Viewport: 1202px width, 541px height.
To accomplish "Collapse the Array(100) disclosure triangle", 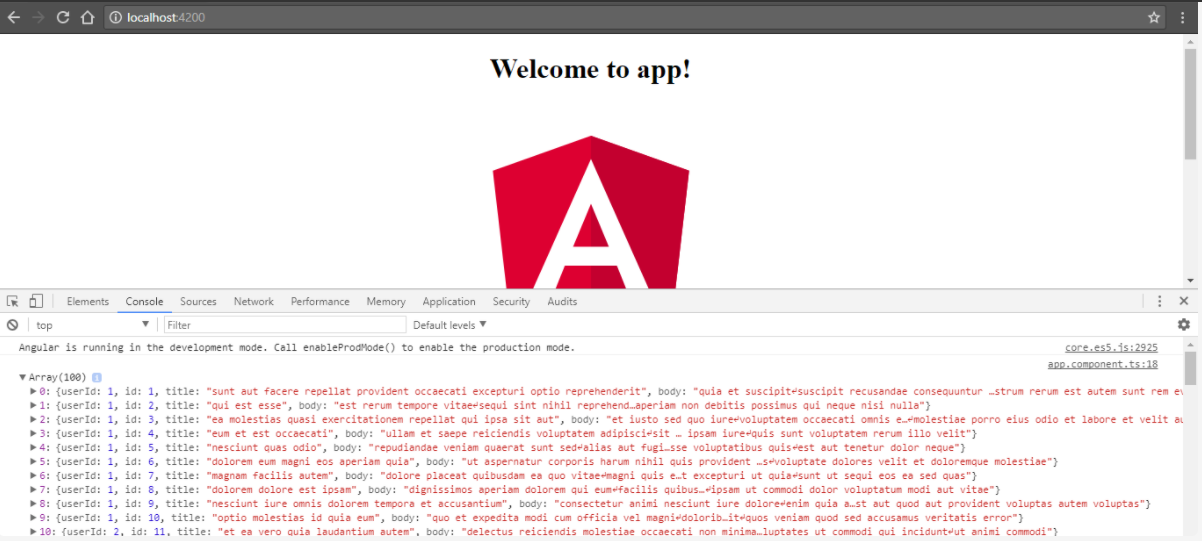I will (x=23, y=377).
